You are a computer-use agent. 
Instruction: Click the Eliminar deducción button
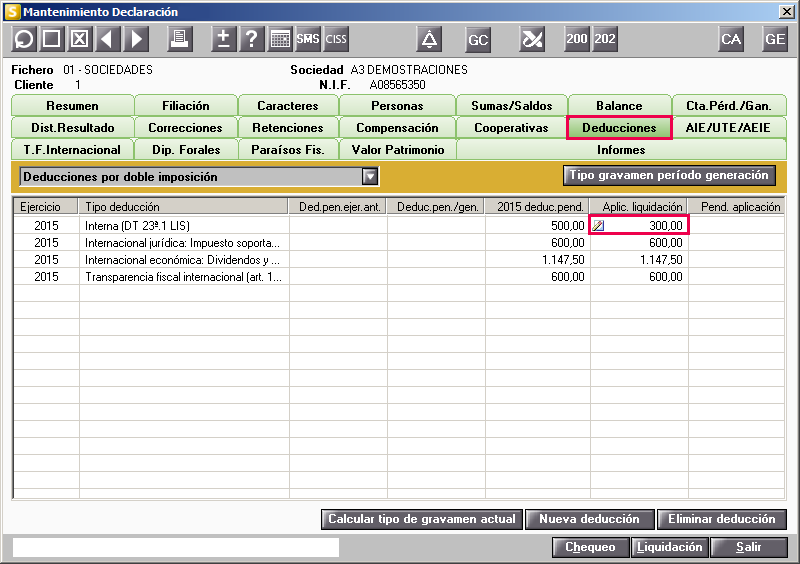[721, 519]
